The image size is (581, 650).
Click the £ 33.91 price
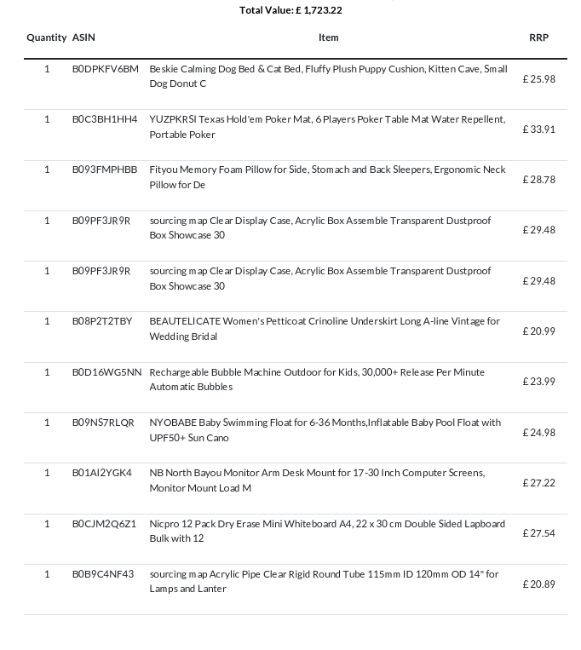[539, 129]
